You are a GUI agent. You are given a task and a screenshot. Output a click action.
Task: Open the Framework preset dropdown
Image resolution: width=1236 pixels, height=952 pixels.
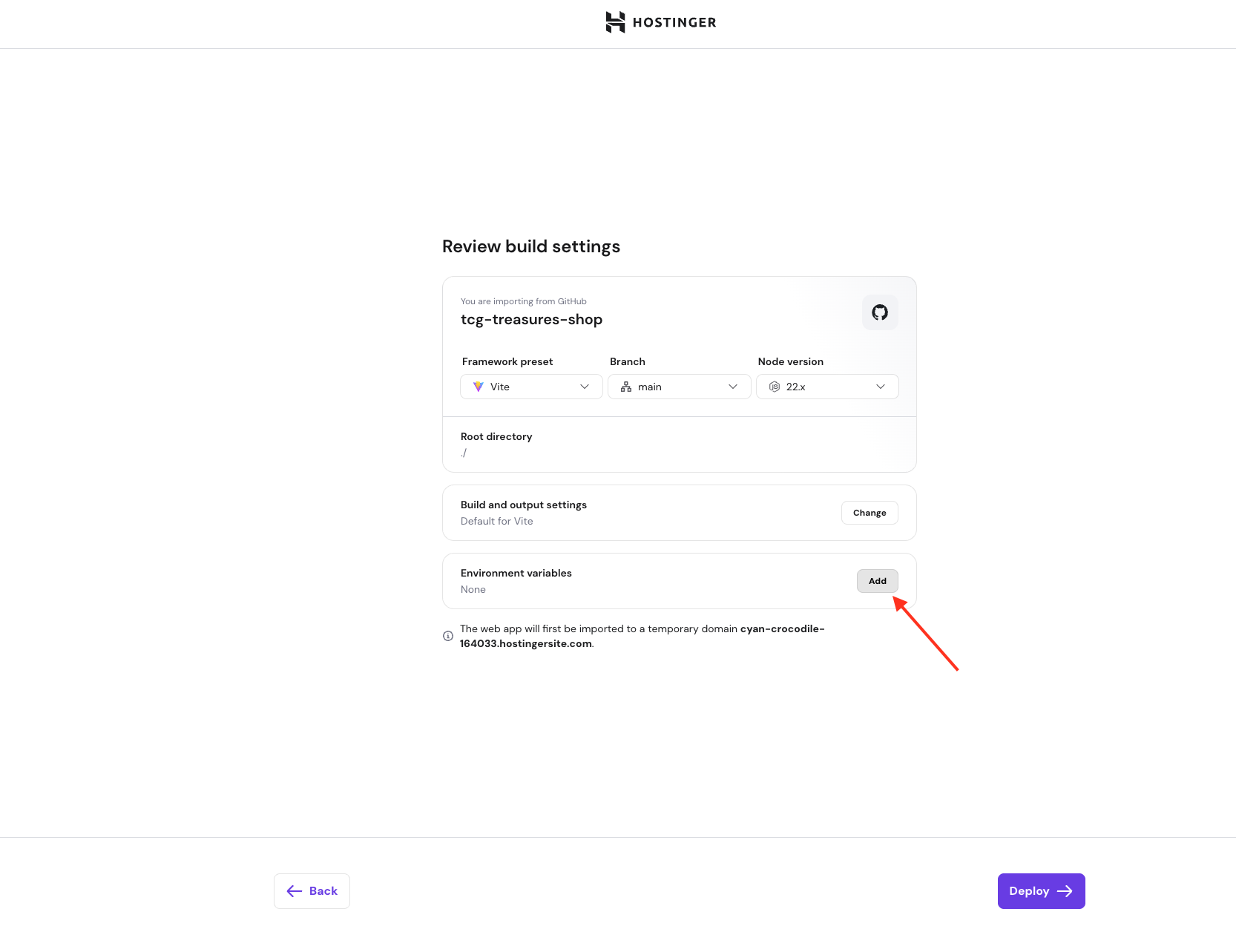click(531, 387)
